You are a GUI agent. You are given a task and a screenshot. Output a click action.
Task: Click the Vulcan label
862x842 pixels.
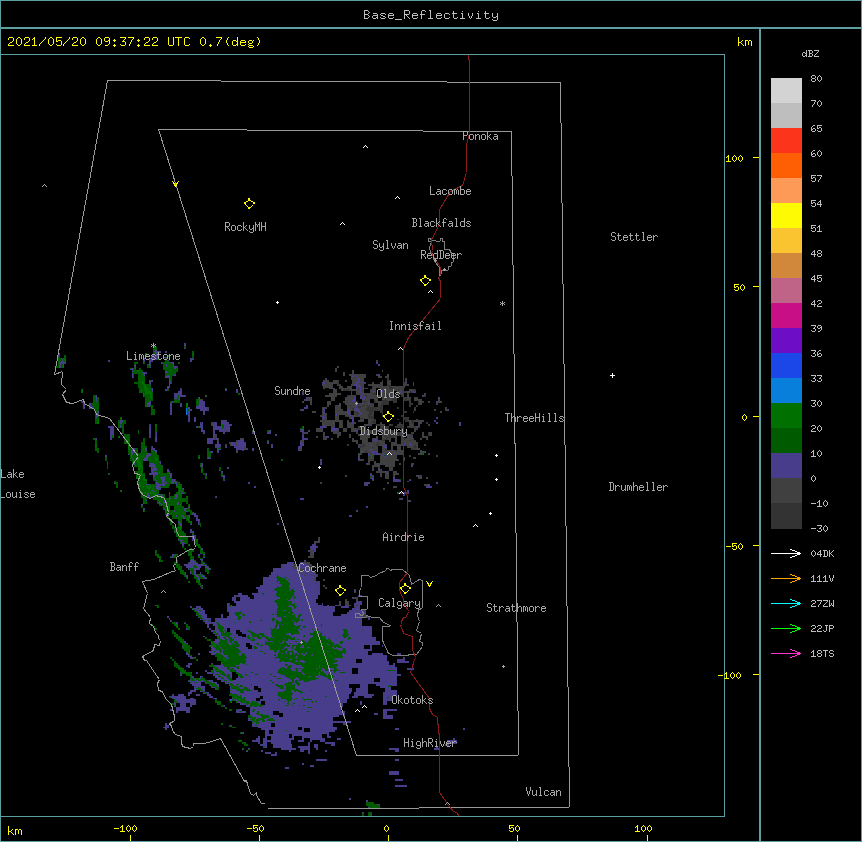pyautogui.click(x=543, y=792)
